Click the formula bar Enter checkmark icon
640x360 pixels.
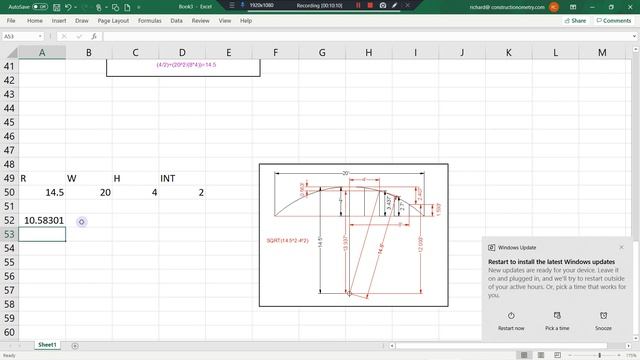[79, 36]
